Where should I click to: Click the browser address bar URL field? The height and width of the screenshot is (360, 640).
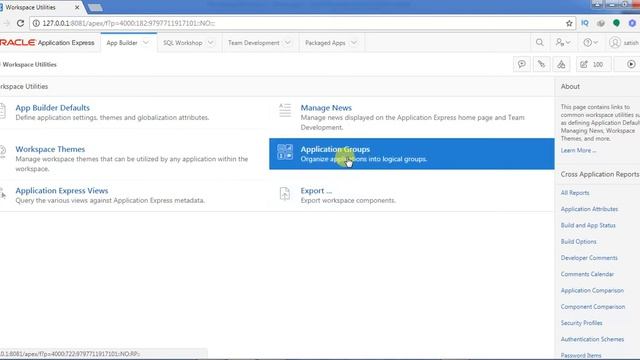(x=302, y=23)
